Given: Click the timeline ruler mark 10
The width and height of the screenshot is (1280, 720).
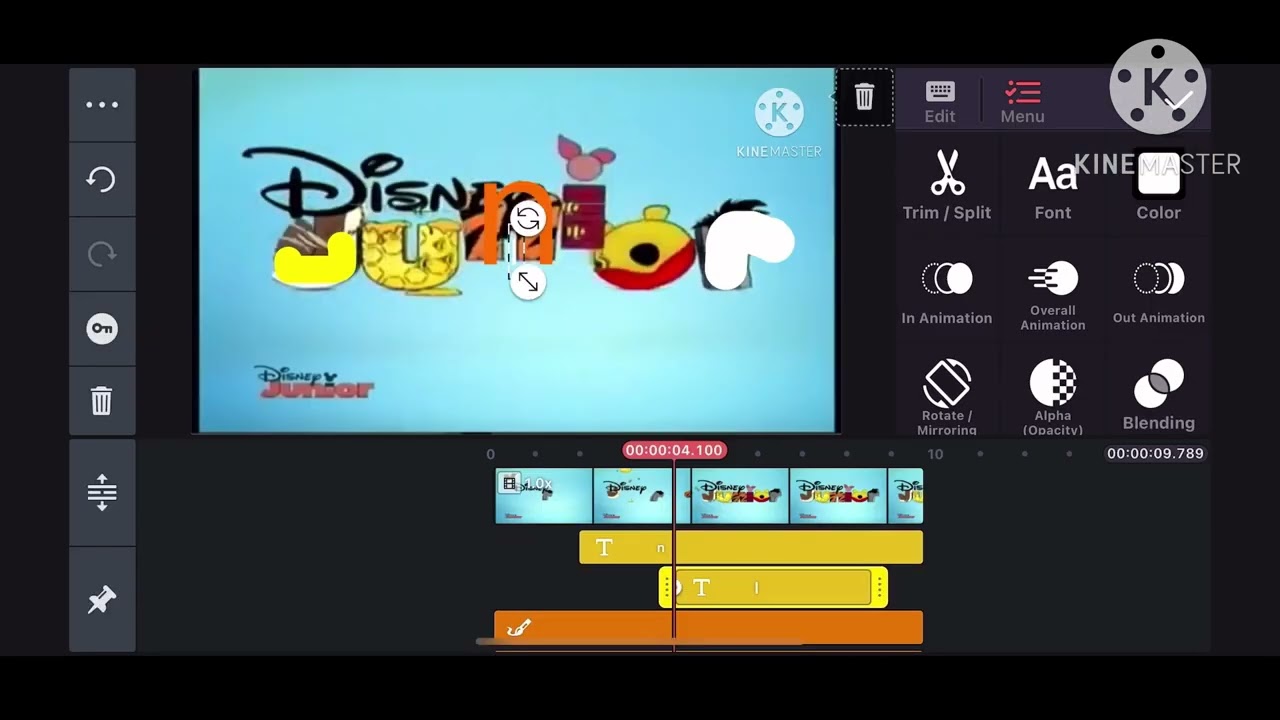Looking at the screenshot, I should 934,454.
